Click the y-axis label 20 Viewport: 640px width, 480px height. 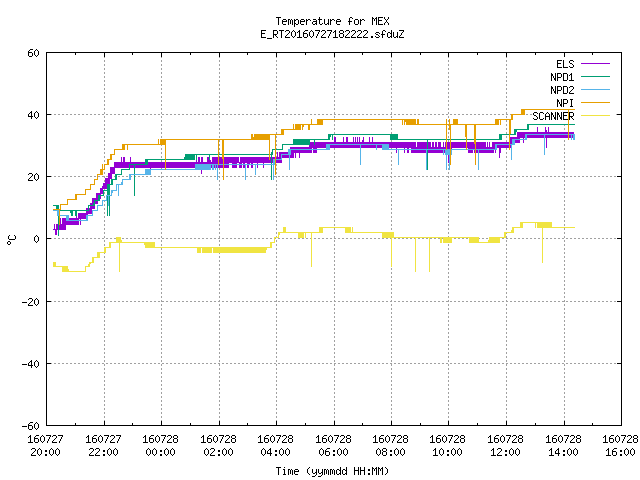[33, 177]
